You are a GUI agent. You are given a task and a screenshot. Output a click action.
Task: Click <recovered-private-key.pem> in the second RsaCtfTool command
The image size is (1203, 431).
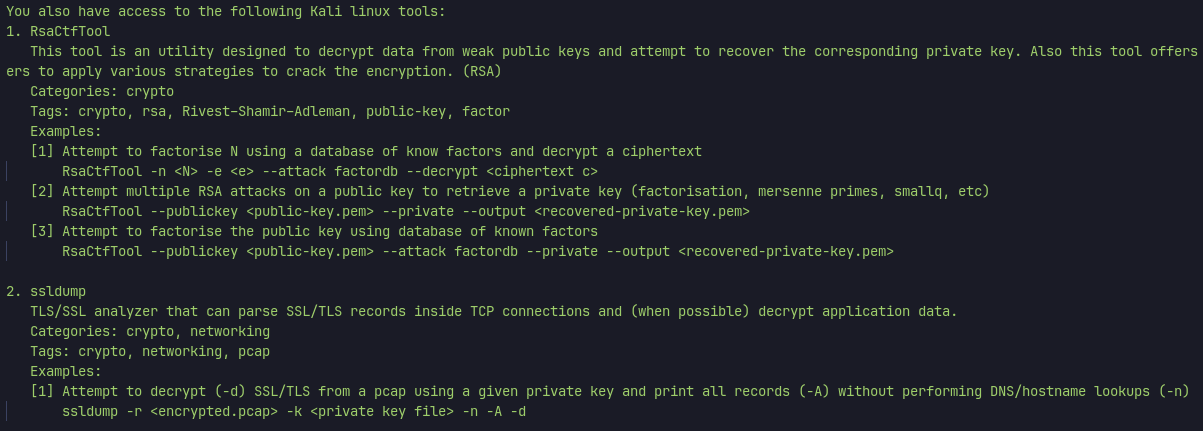642,211
